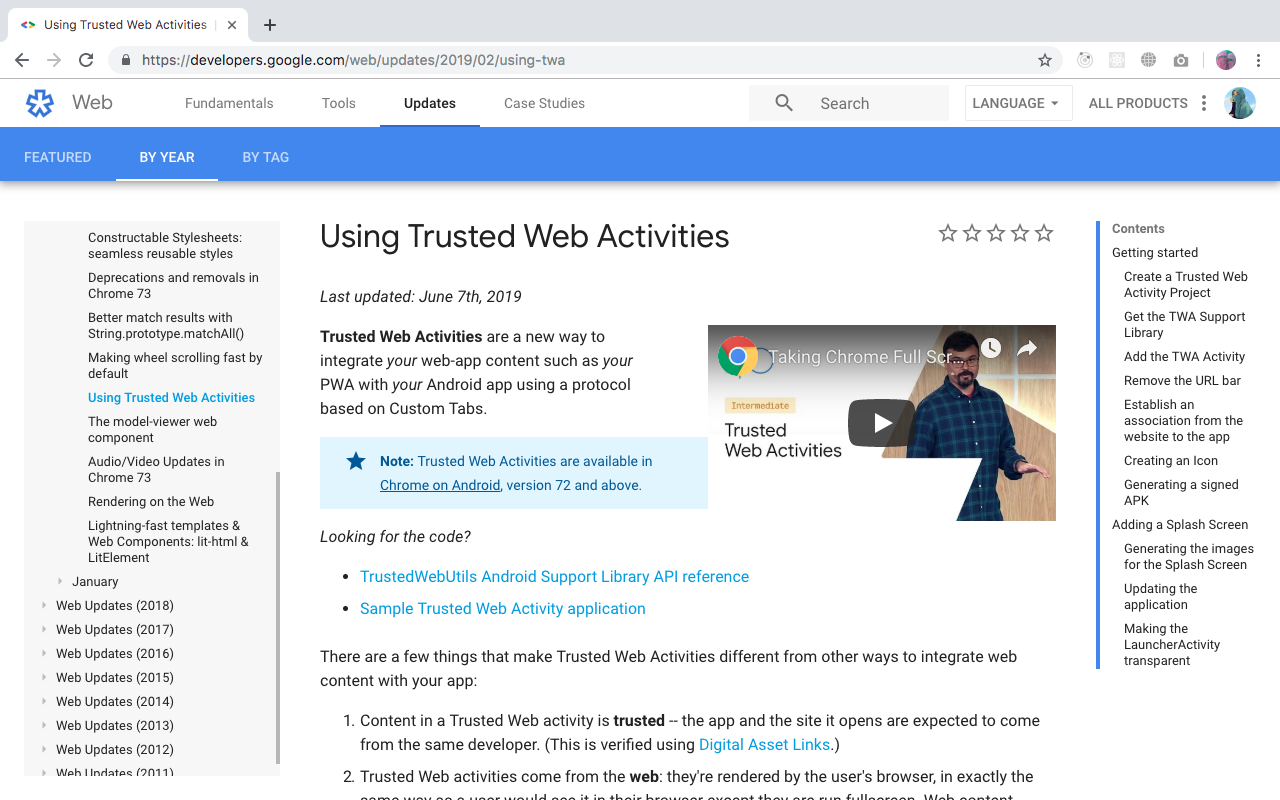Image resolution: width=1280 pixels, height=800 pixels.
Task: Expand the January tree item
Action: pyautogui.click(x=60, y=581)
